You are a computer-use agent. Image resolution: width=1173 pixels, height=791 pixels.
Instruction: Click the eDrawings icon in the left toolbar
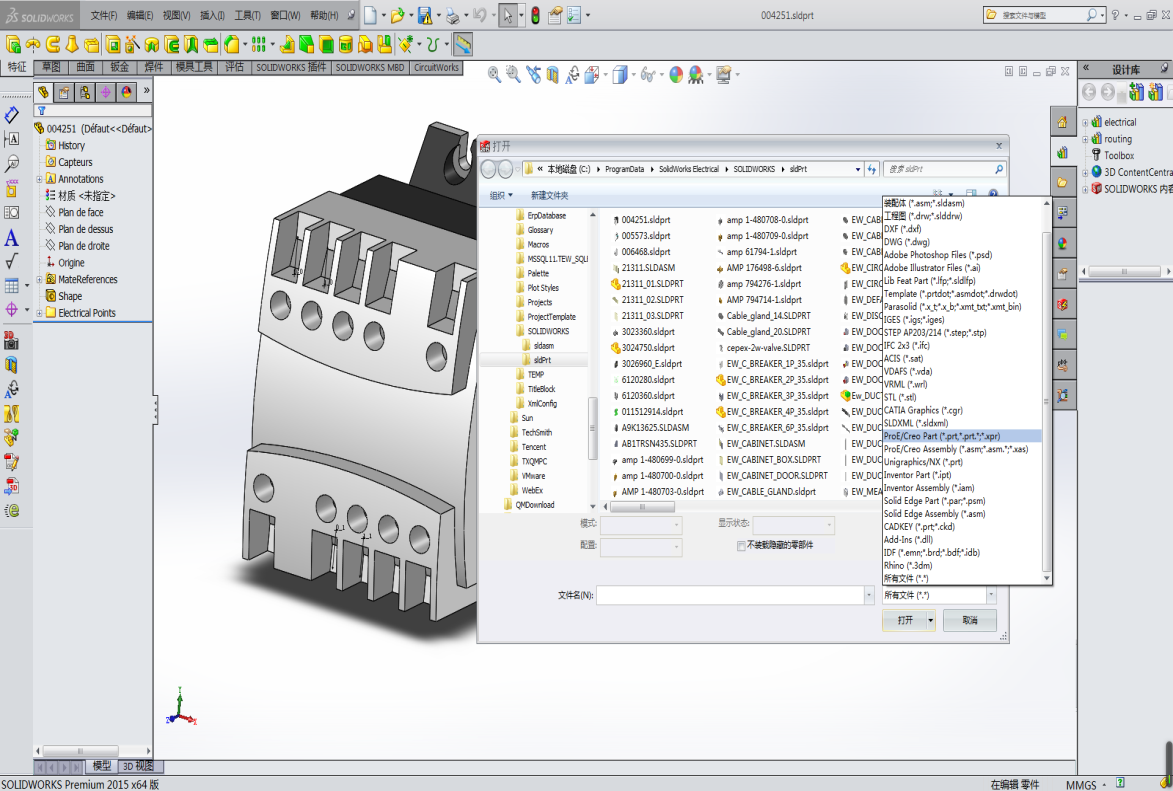(11, 510)
